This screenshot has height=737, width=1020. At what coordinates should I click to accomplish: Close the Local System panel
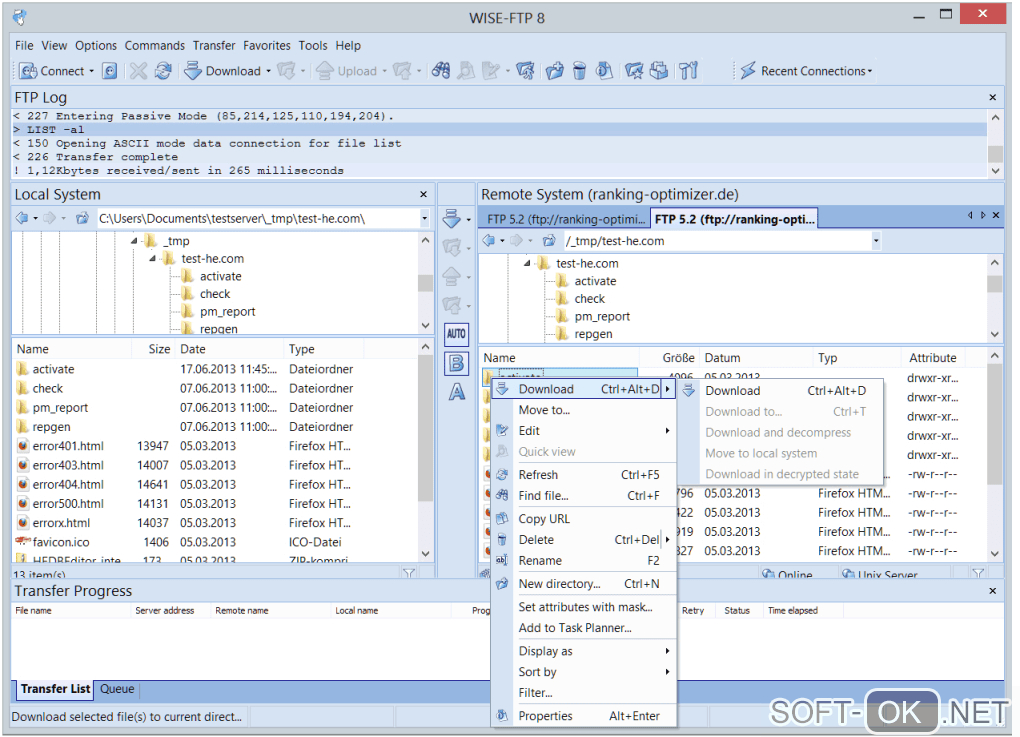click(x=423, y=194)
